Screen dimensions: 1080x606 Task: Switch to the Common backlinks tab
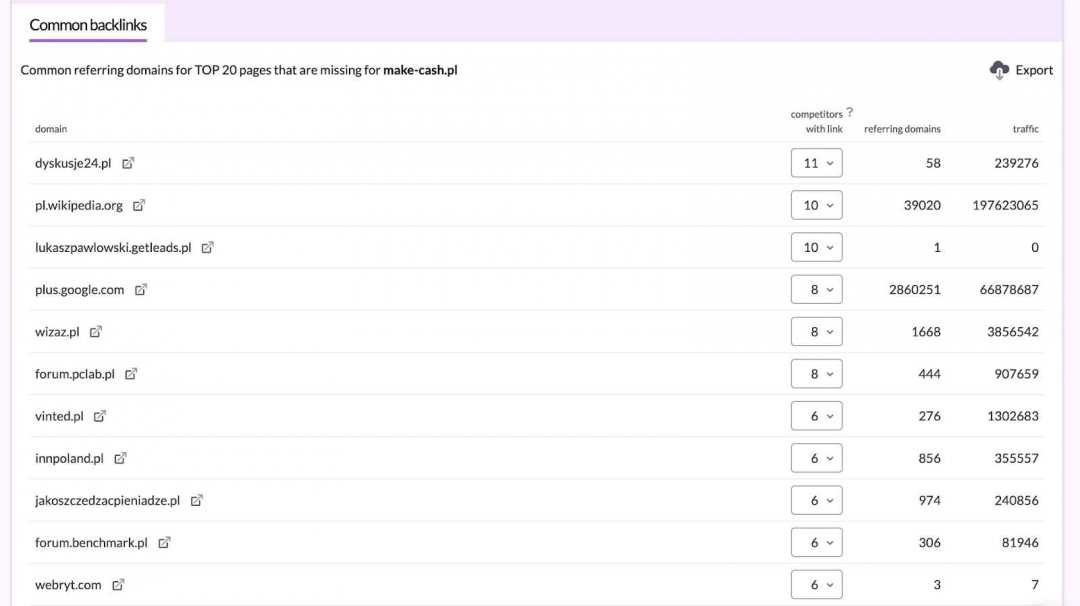(88, 25)
